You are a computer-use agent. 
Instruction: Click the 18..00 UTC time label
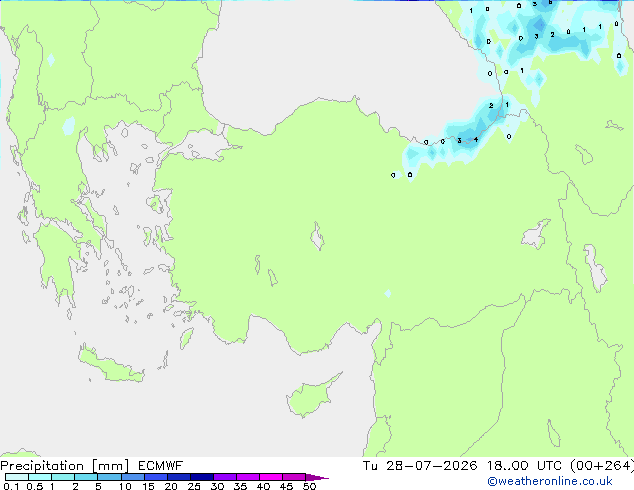[x=524, y=466]
